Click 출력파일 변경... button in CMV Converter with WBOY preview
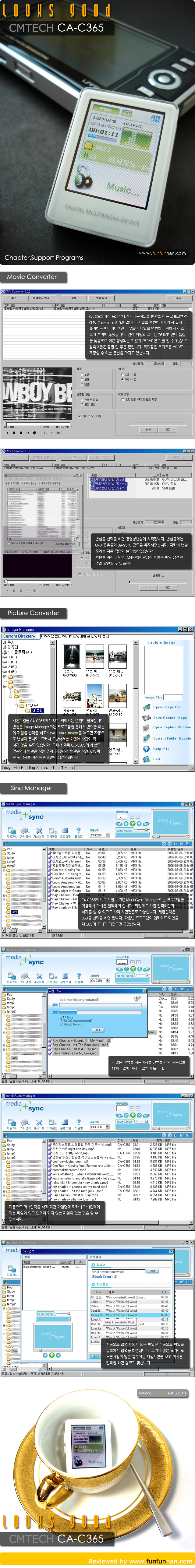Image resolution: width=195 pixels, height=1568 pixels. point(42,298)
